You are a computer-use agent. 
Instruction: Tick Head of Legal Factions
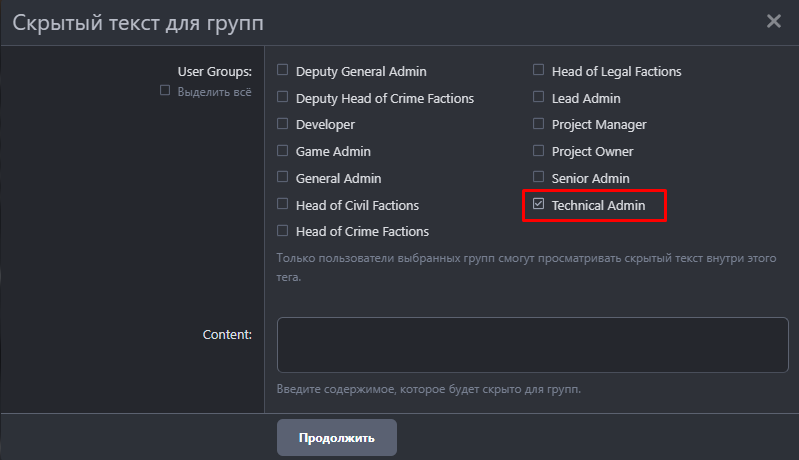pyautogui.click(x=539, y=71)
